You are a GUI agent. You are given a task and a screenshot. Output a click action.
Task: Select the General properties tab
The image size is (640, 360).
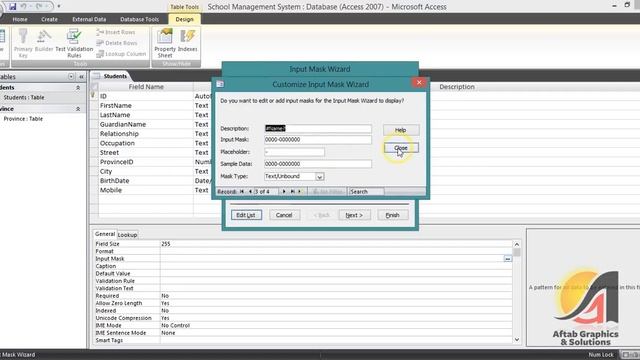tap(105, 234)
